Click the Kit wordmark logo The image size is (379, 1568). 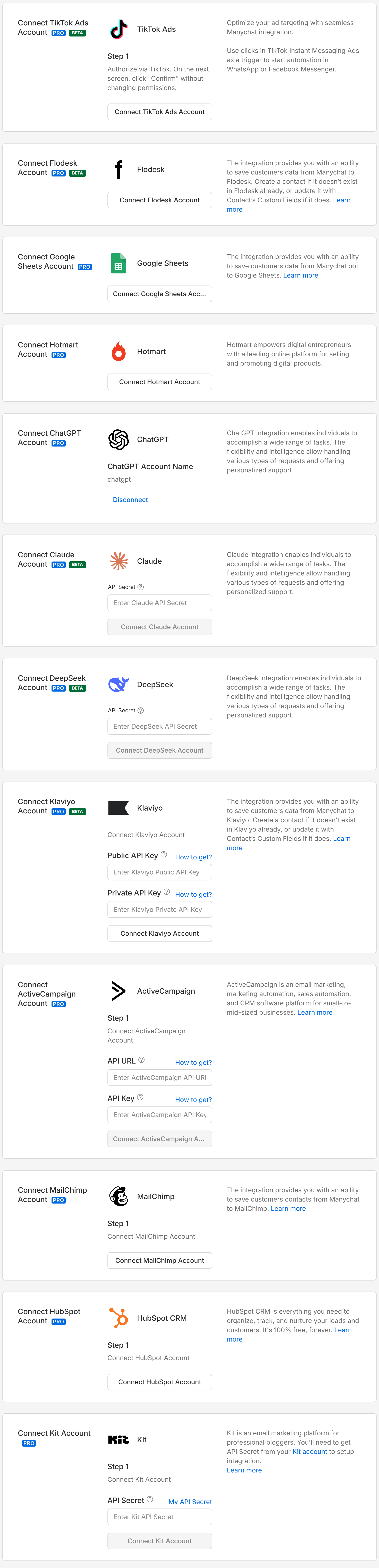118,1440
